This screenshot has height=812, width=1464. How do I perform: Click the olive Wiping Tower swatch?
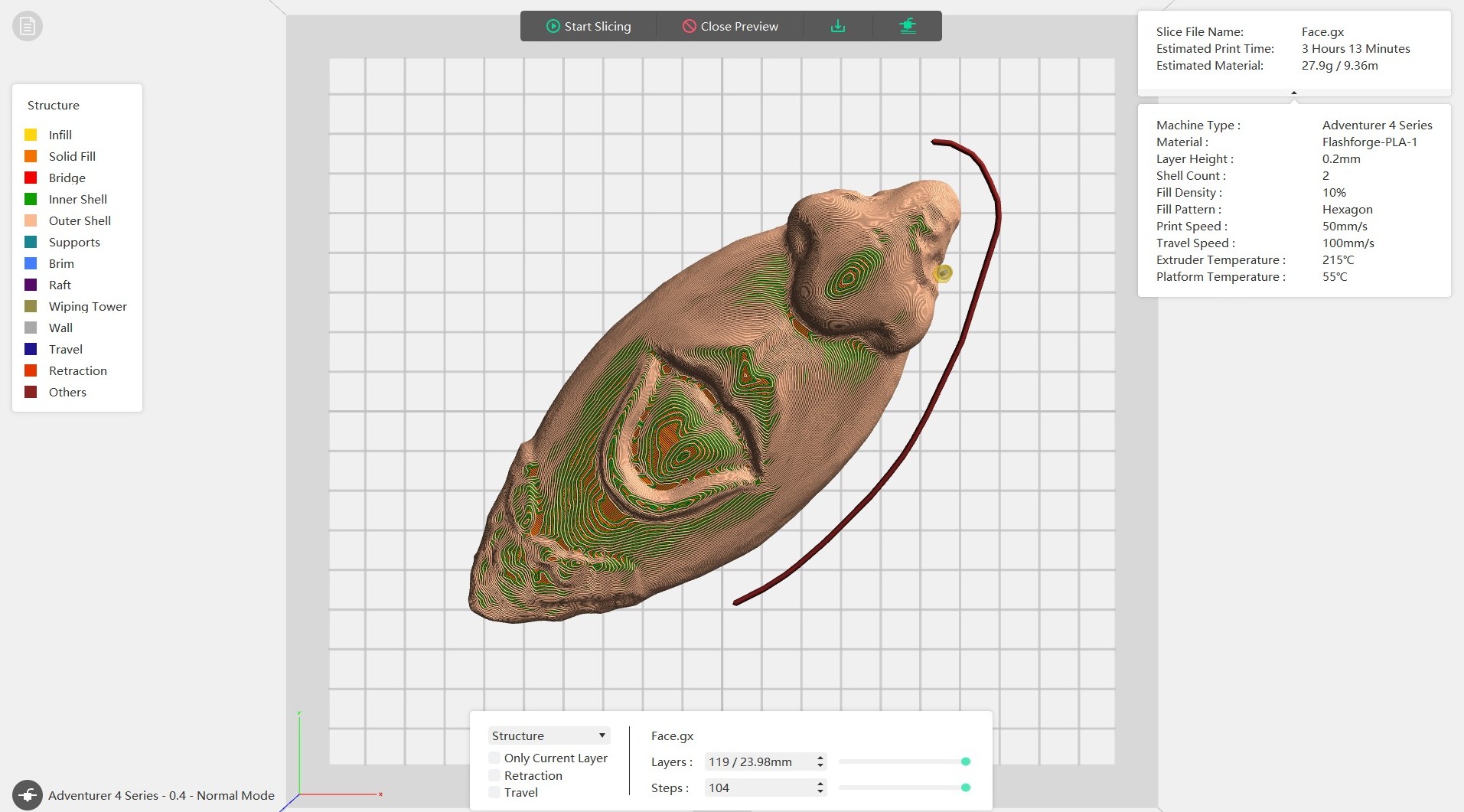click(31, 306)
